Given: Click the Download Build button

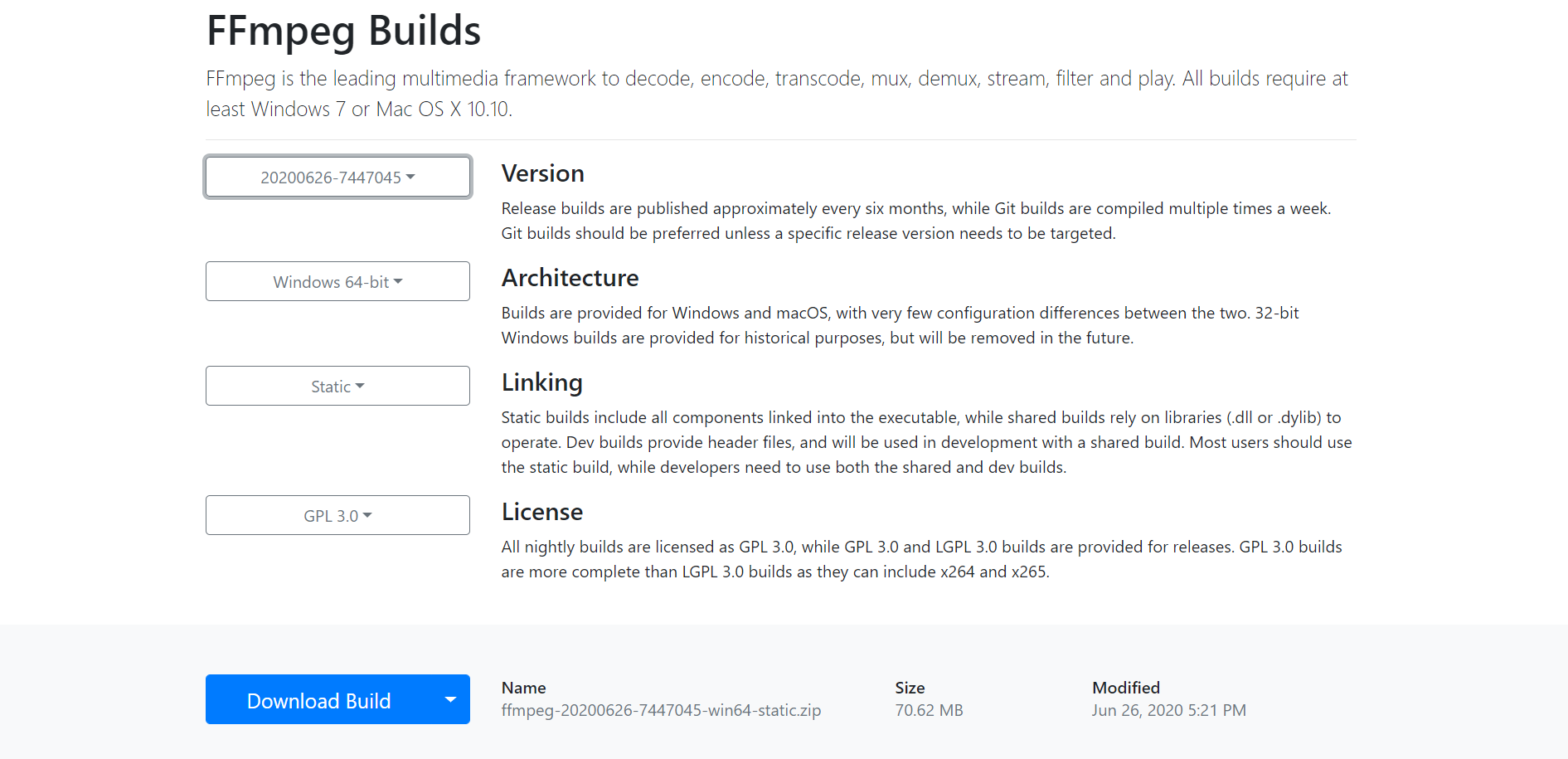Looking at the screenshot, I should 318,699.
